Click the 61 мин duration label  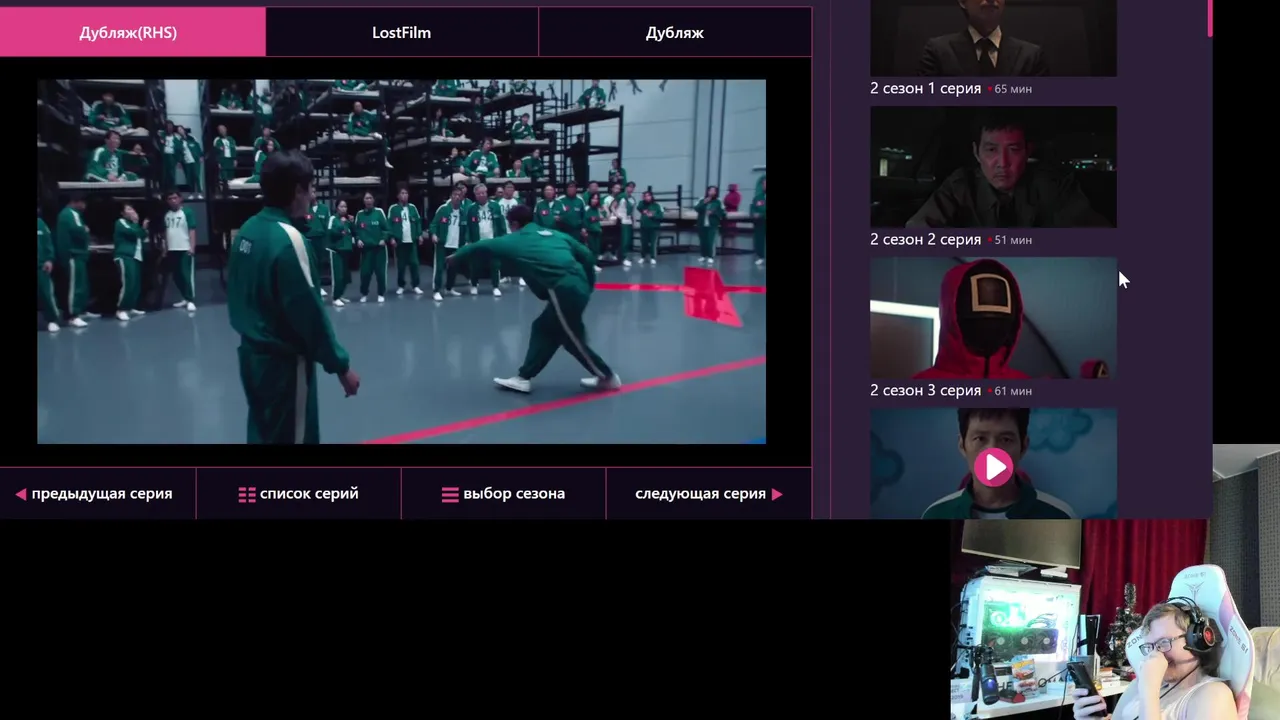click(1013, 391)
